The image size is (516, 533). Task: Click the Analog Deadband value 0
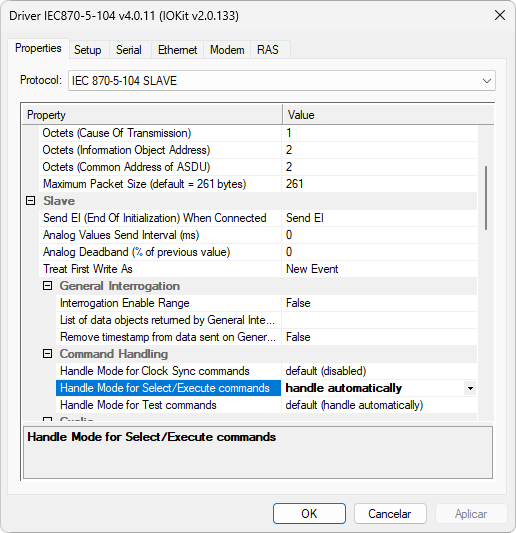pyautogui.click(x=379, y=252)
